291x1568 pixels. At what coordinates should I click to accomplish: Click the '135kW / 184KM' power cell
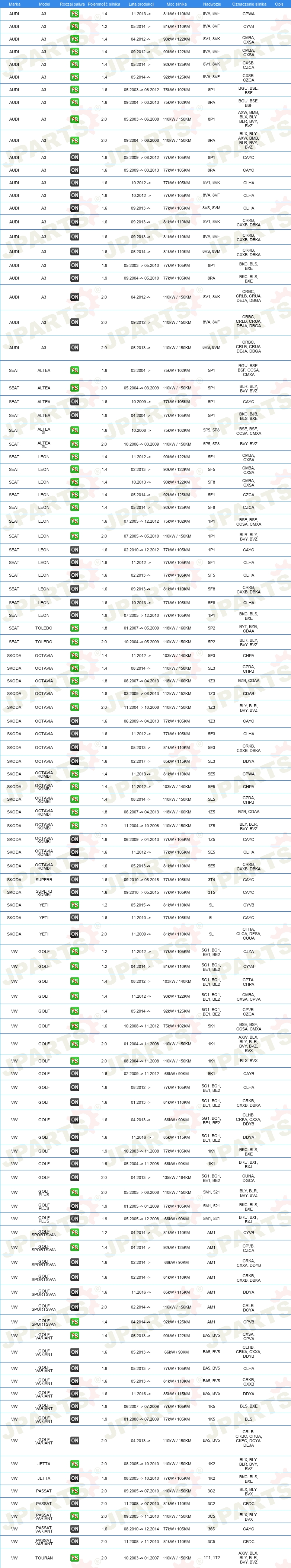coord(176,1177)
